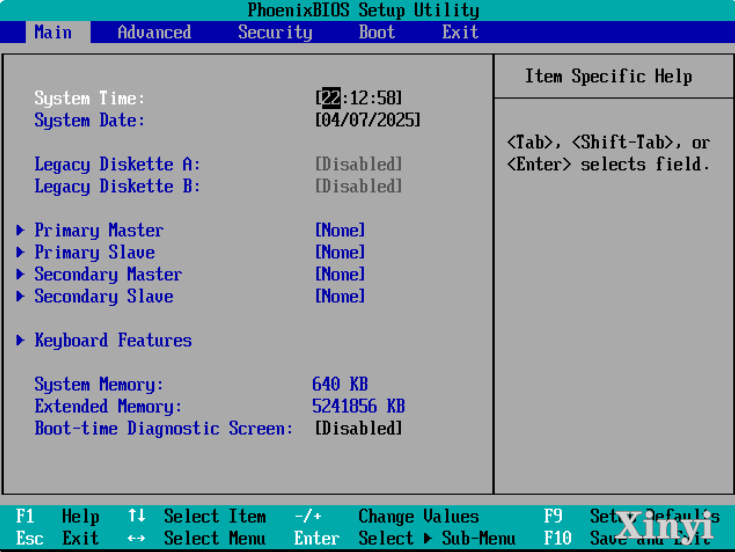
Task: Switch to the Advanced tab
Action: click(x=154, y=32)
